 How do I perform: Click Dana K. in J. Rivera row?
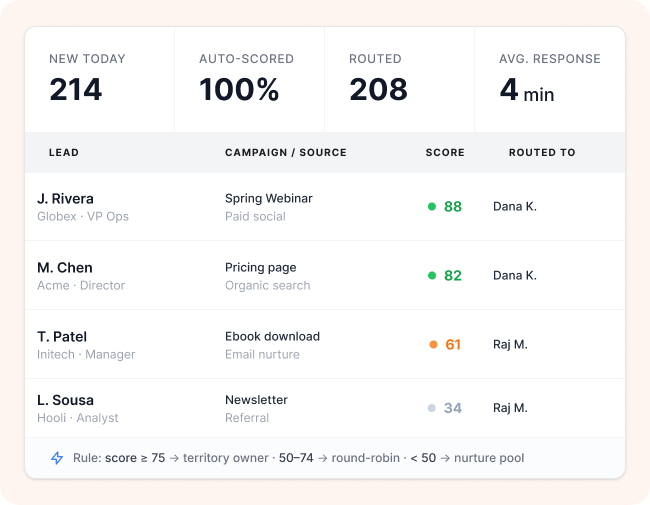click(x=515, y=206)
